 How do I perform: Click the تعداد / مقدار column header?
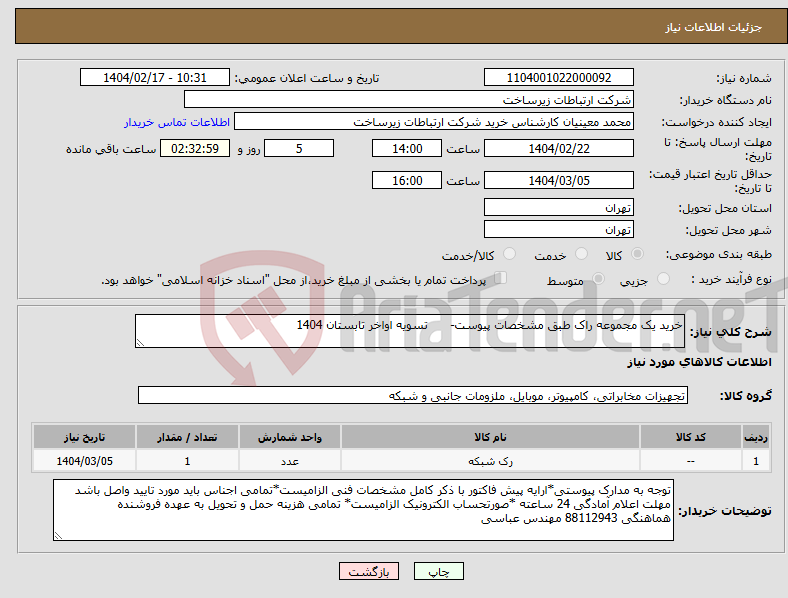187,437
